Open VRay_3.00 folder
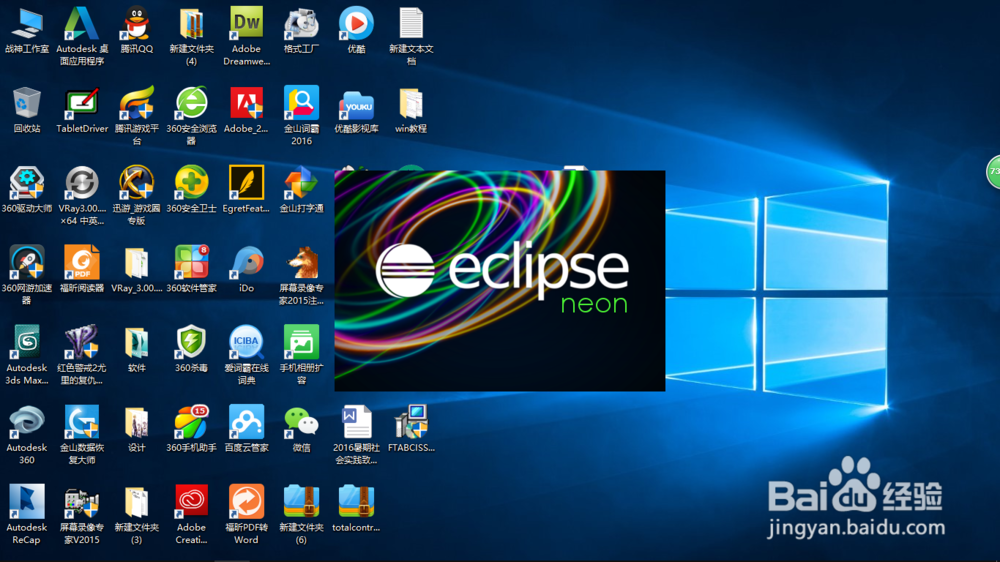Image resolution: width=1000 pixels, height=562 pixels. tap(136, 263)
